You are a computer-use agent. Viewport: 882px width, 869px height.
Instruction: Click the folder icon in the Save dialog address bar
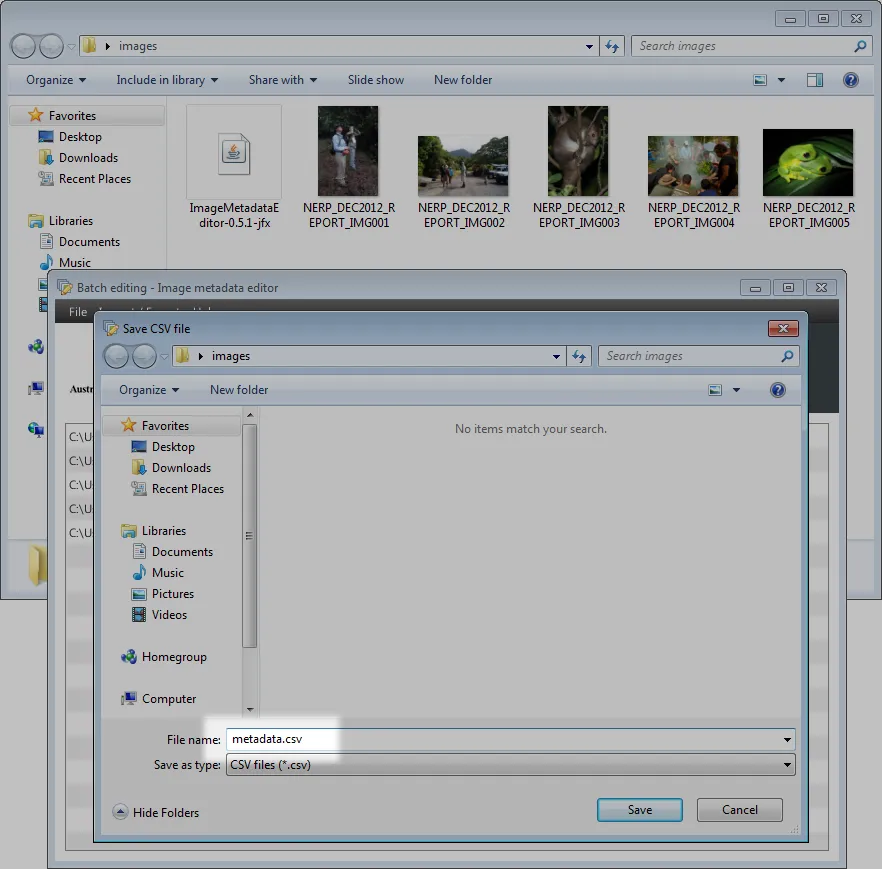click(x=182, y=355)
